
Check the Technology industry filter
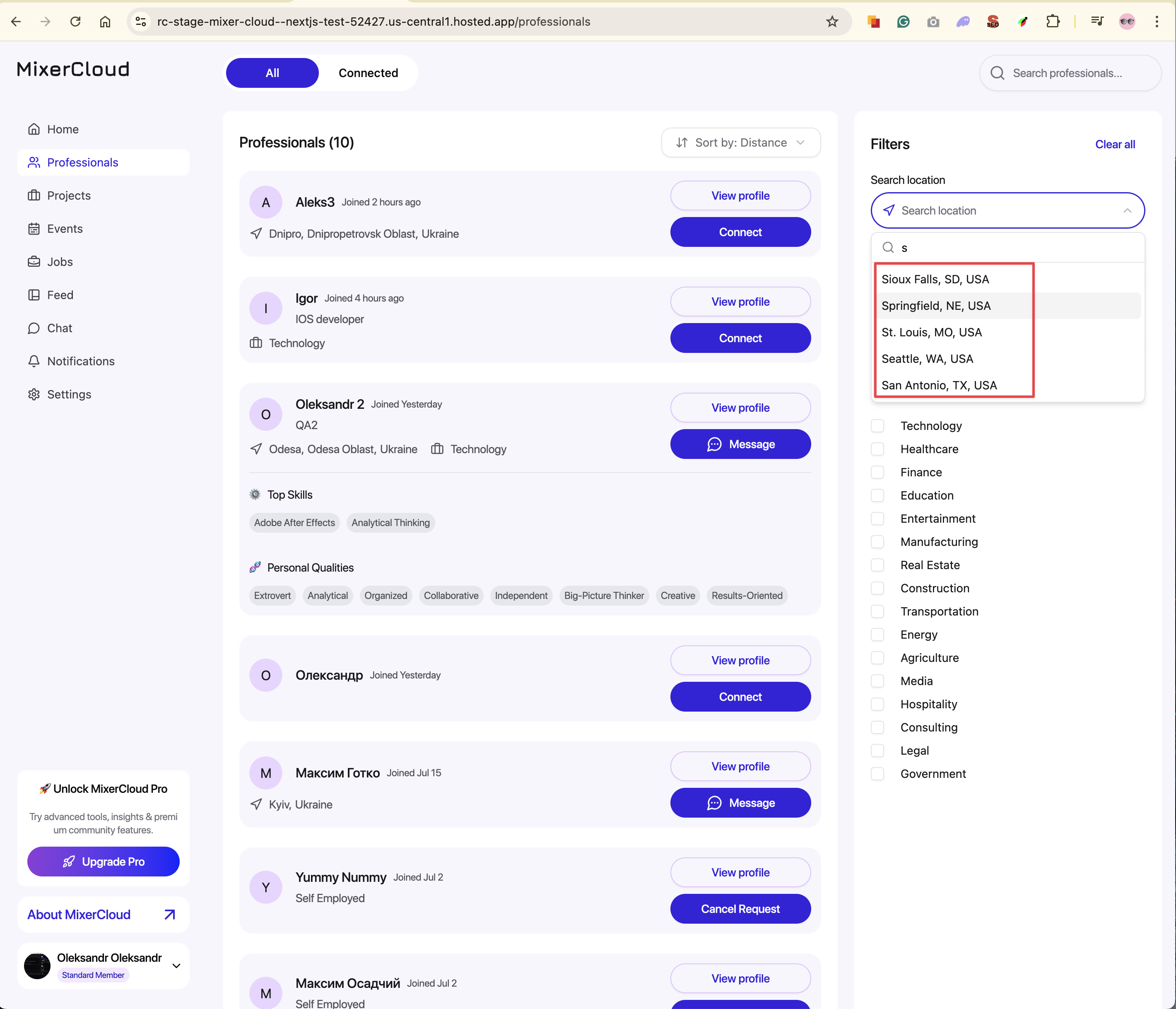coord(877,426)
